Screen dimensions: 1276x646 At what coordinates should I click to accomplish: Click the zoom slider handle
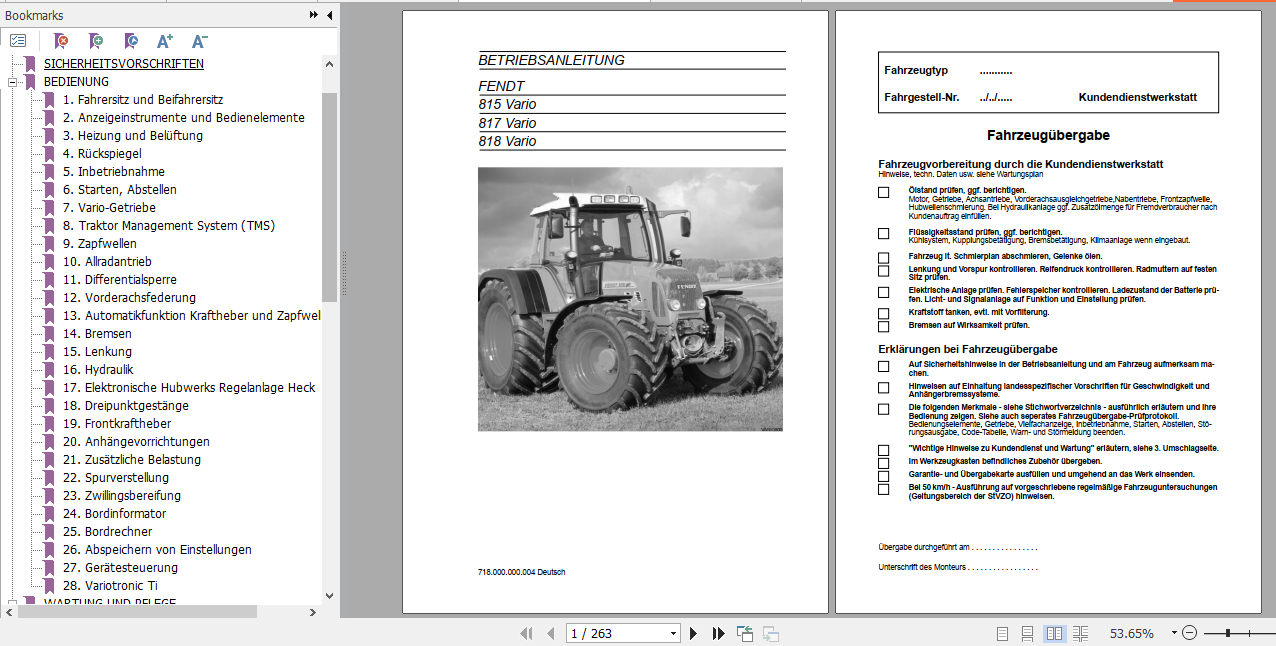pos(1227,633)
